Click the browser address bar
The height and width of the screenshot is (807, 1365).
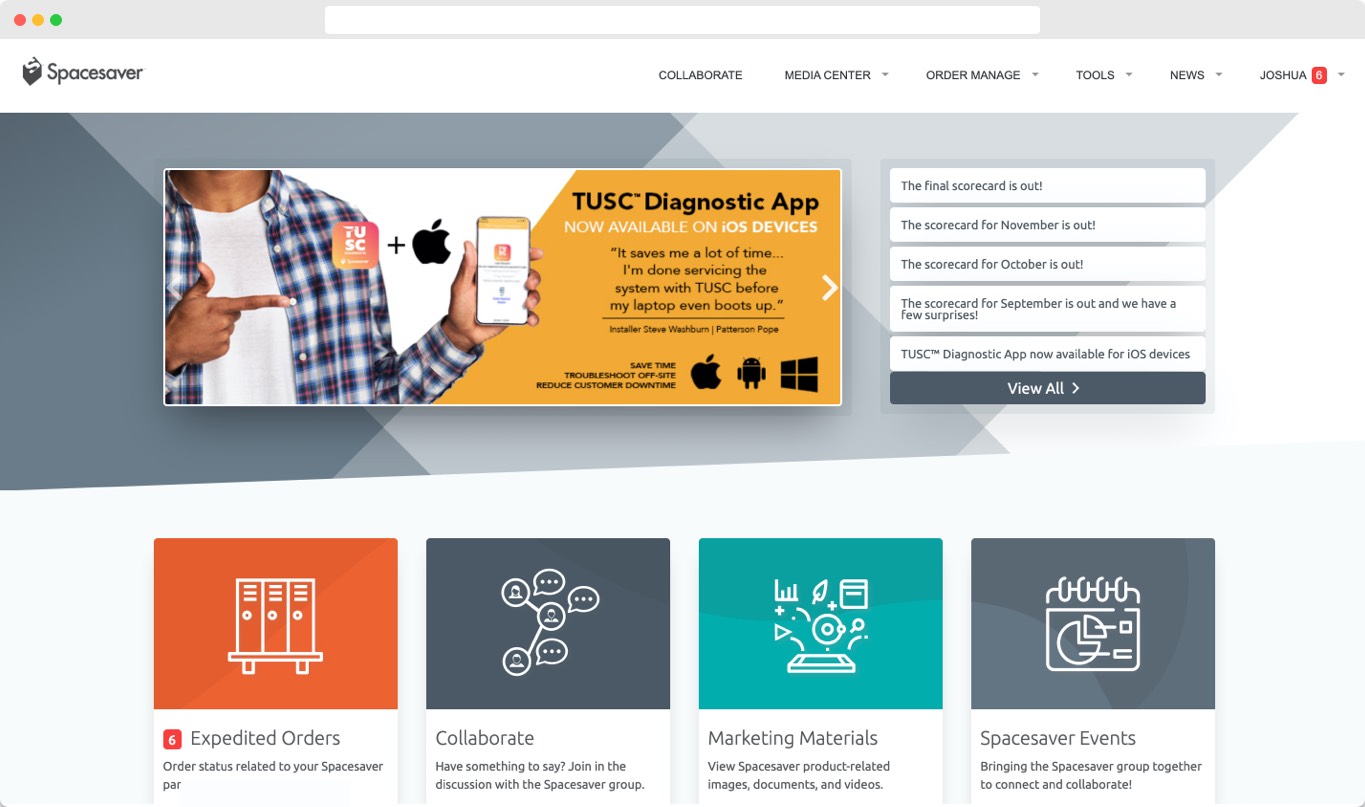tap(682, 20)
